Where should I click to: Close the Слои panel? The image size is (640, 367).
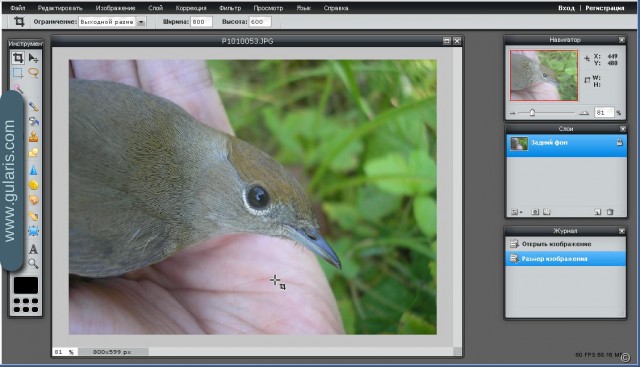pos(622,129)
